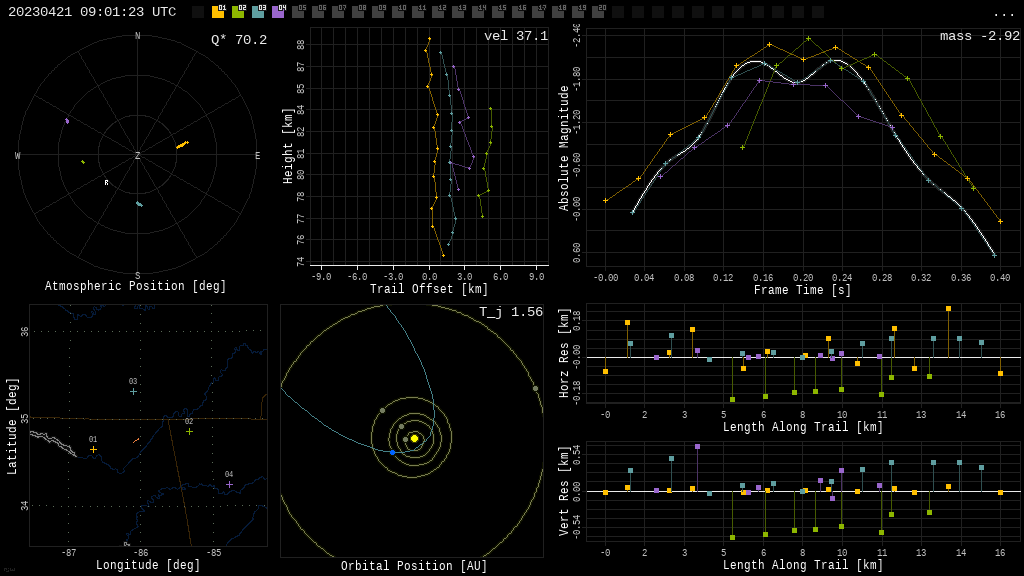Toggle the green station 02 indicator

(x=238, y=12)
